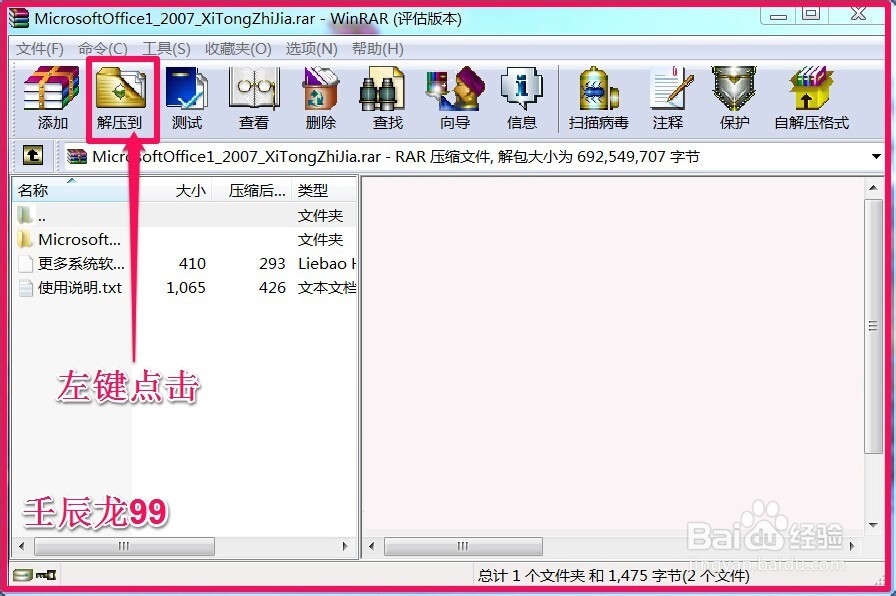Open the 命令(C) menu

click(x=103, y=49)
